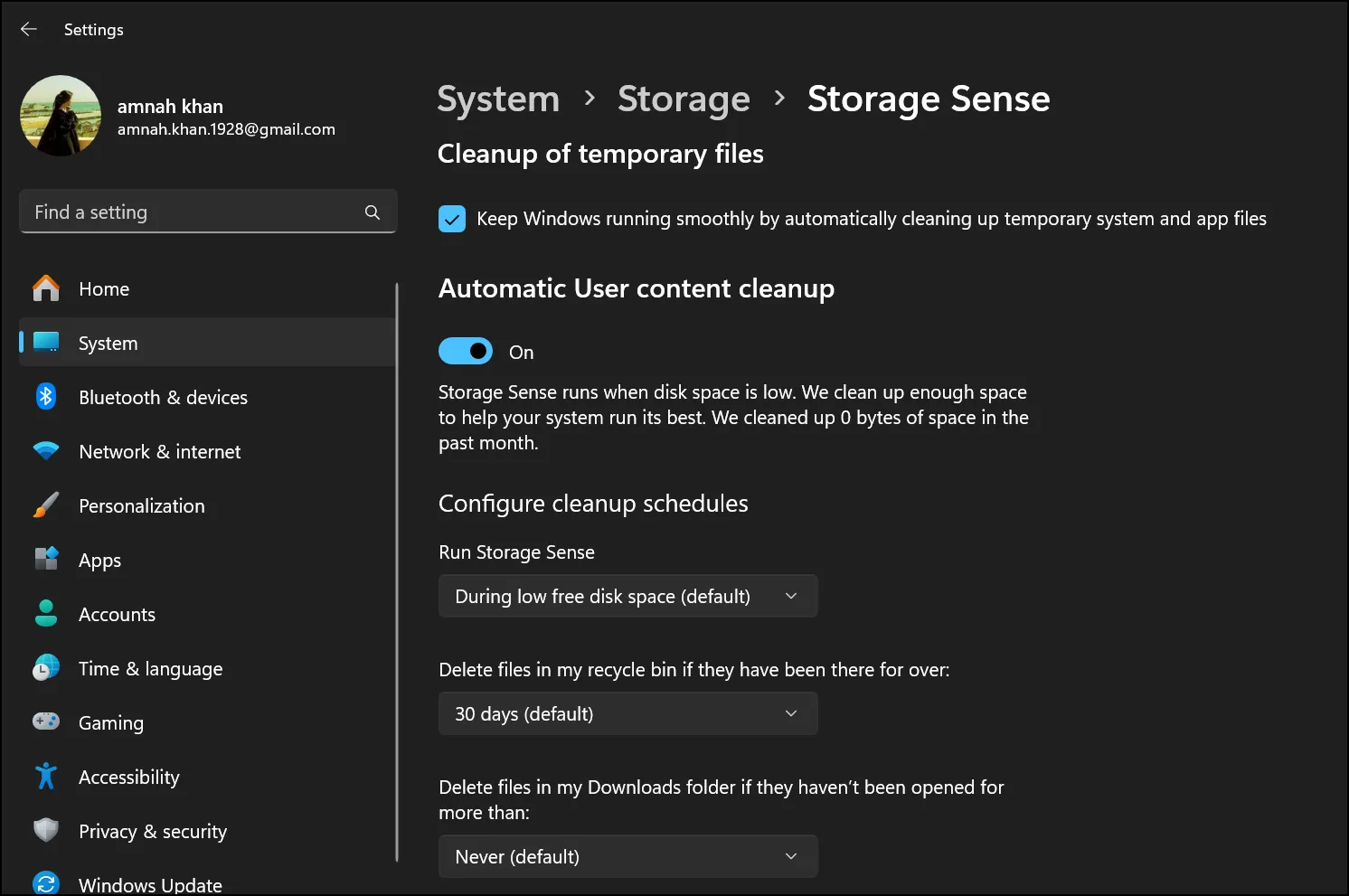The width and height of the screenshot is (1349, 896).
Task: Click the Personalization brush icon
Action: (x=45, y=505)
